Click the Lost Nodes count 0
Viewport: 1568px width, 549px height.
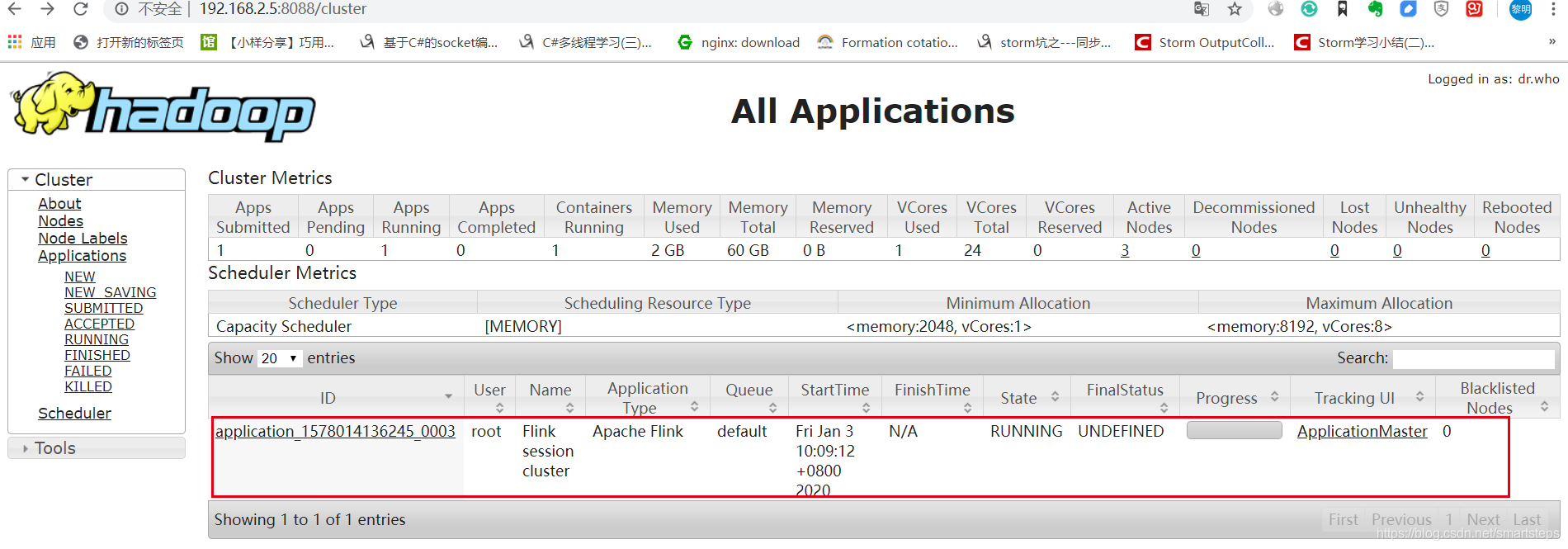(1334, 250)
